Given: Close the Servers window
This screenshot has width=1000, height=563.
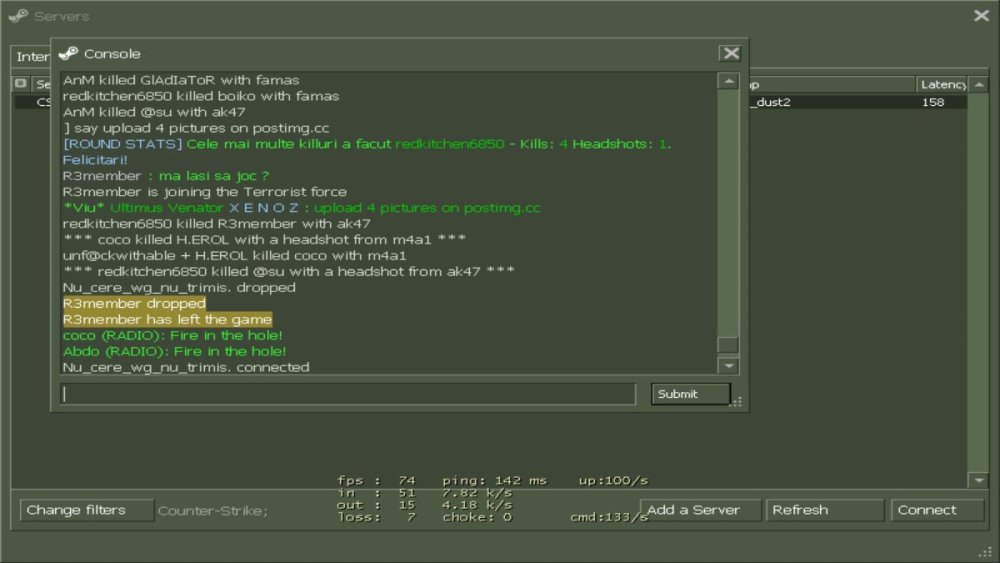Looking at the screenshot, I should (982, 15).
